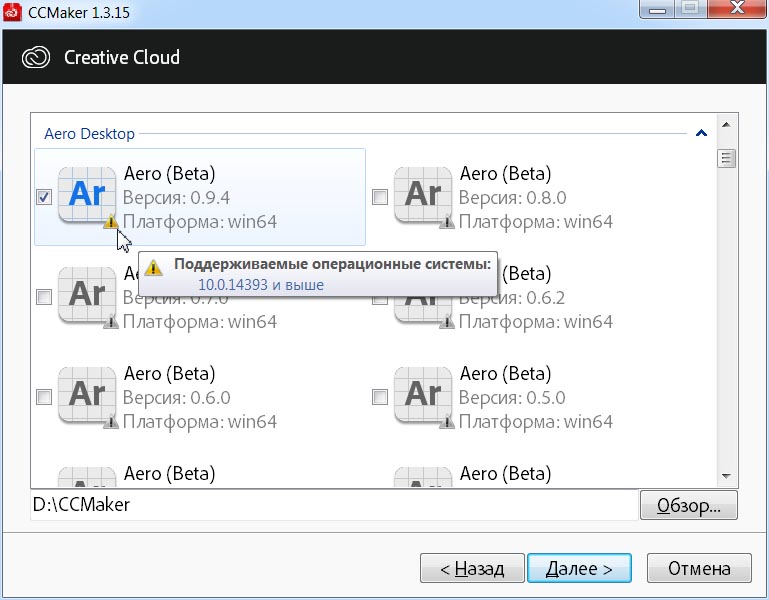Click the Creative Cloud logo in header
The height and width of the screenshot is (600, 769).
click(36, 57)
